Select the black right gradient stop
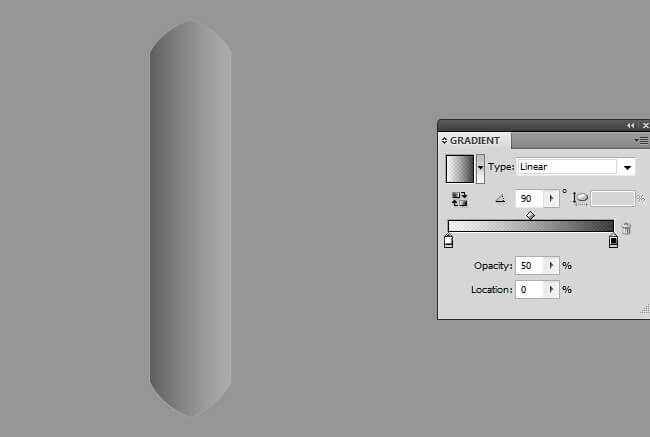Viewport: 650px width, 437px height. (x=613, y=241)
